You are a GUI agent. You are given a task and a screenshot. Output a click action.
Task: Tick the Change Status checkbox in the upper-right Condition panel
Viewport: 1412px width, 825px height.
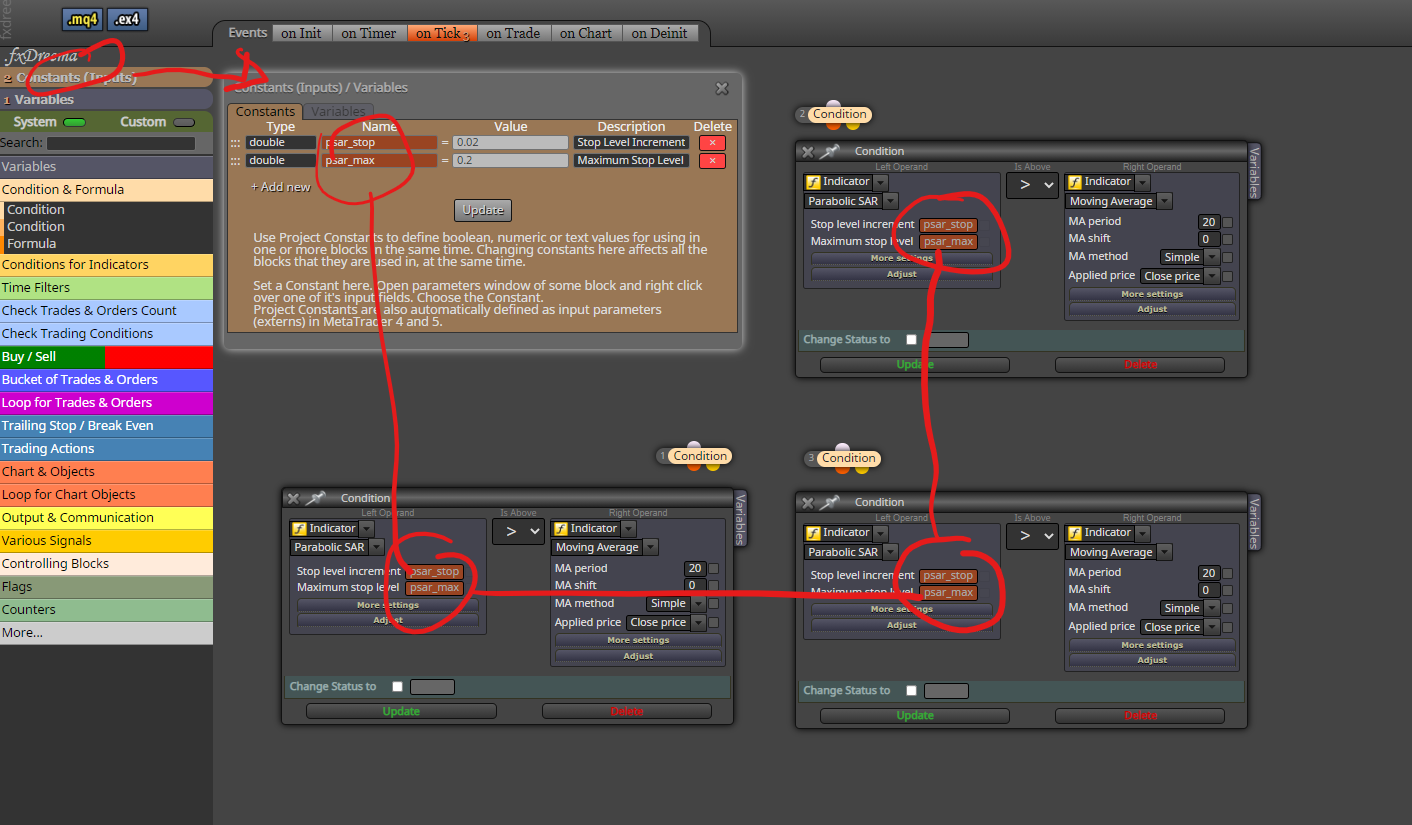[911, 340]
